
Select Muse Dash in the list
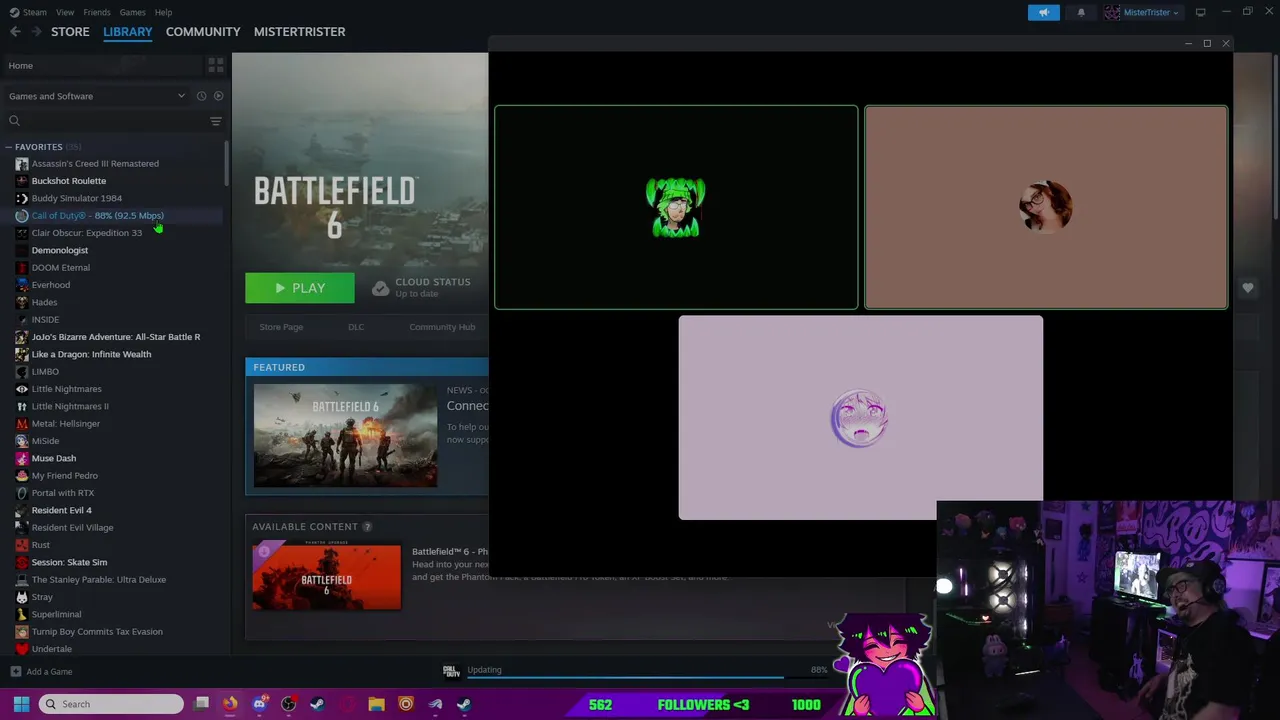[53, 458]
